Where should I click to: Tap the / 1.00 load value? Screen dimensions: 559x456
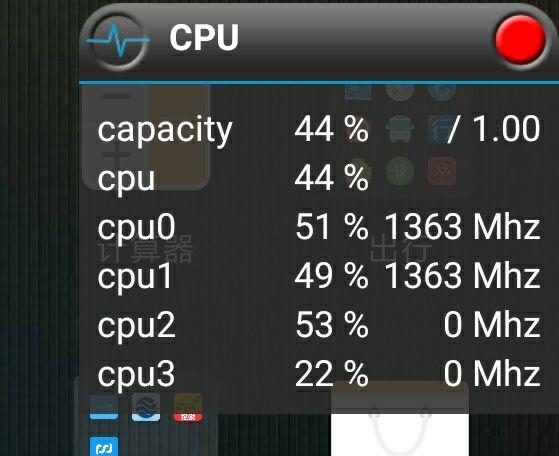[494, 129]
